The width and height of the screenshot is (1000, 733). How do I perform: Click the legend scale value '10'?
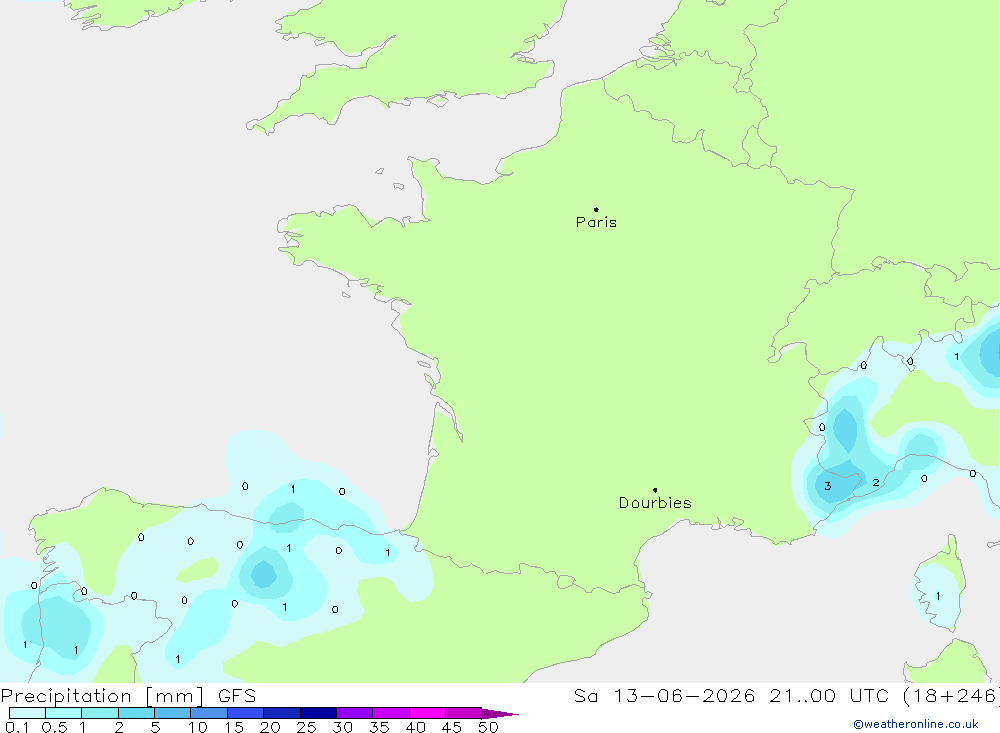click(198, 727)
